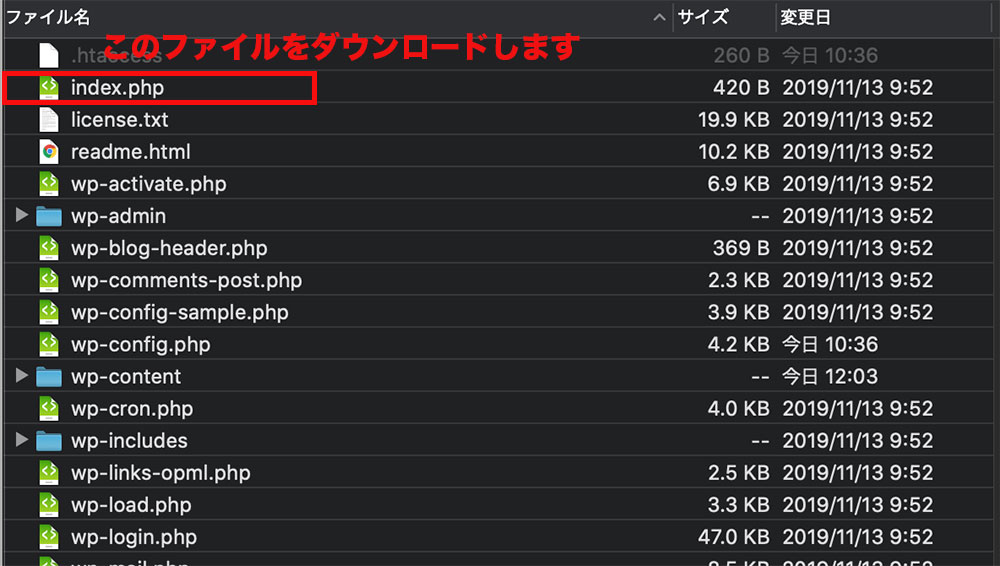The image size is (1000, 566).
Task: Click the 今日 10:36 date of wp-config.php
Action: pos(830,345)
